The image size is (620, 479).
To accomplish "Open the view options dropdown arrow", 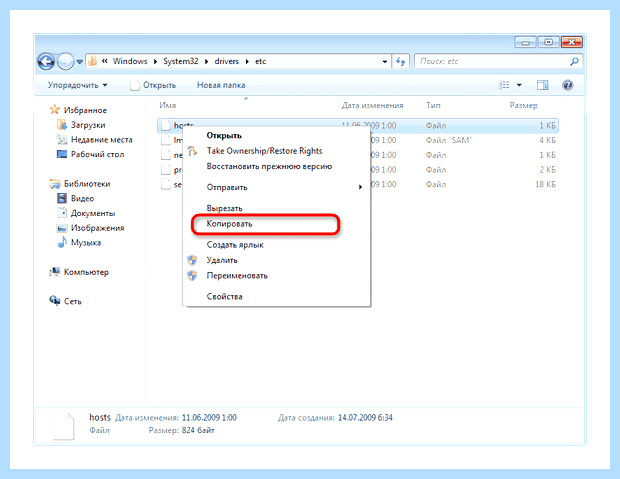I will 519,85.
